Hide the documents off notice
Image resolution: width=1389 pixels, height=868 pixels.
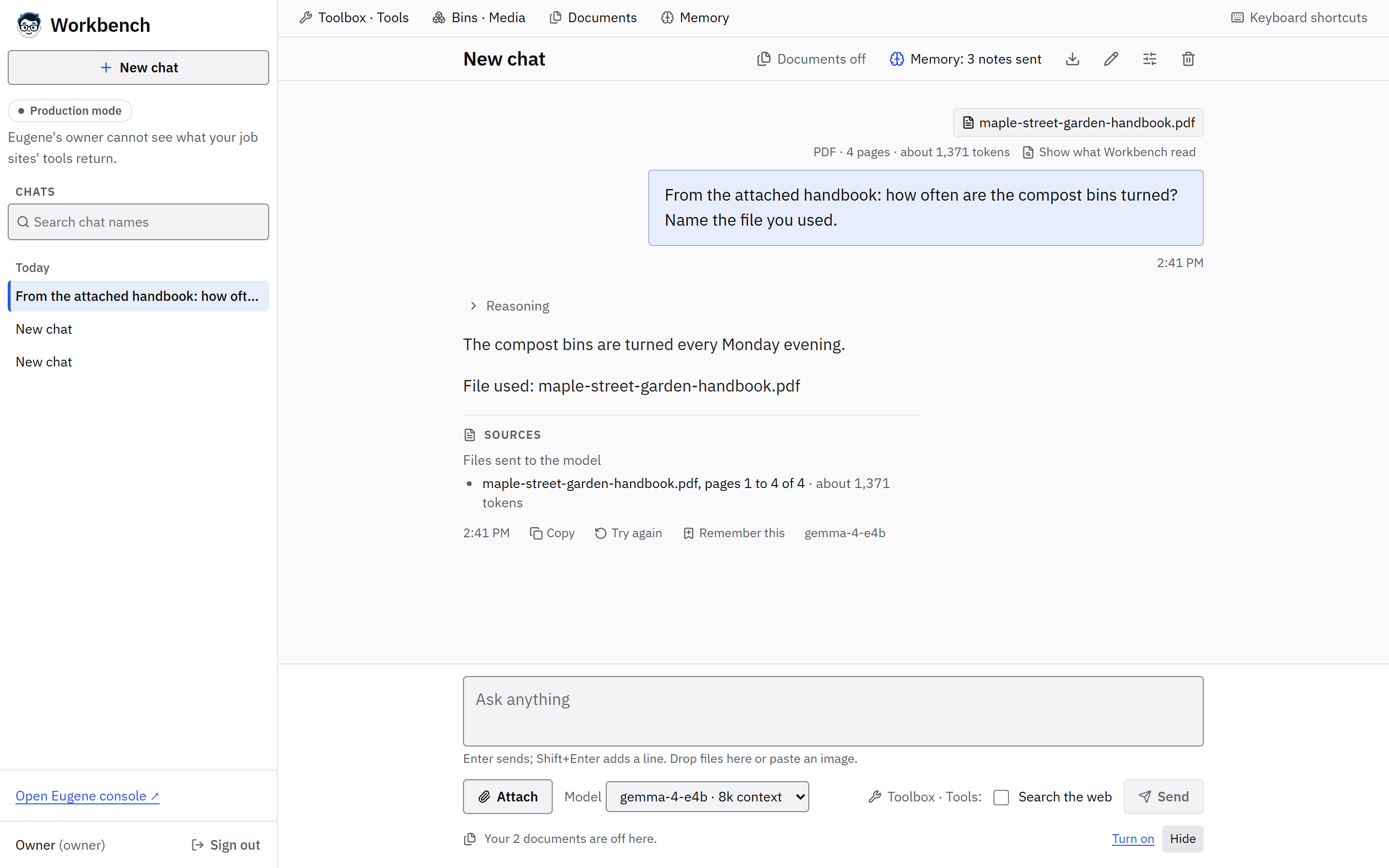click(x=1183, y=839)
